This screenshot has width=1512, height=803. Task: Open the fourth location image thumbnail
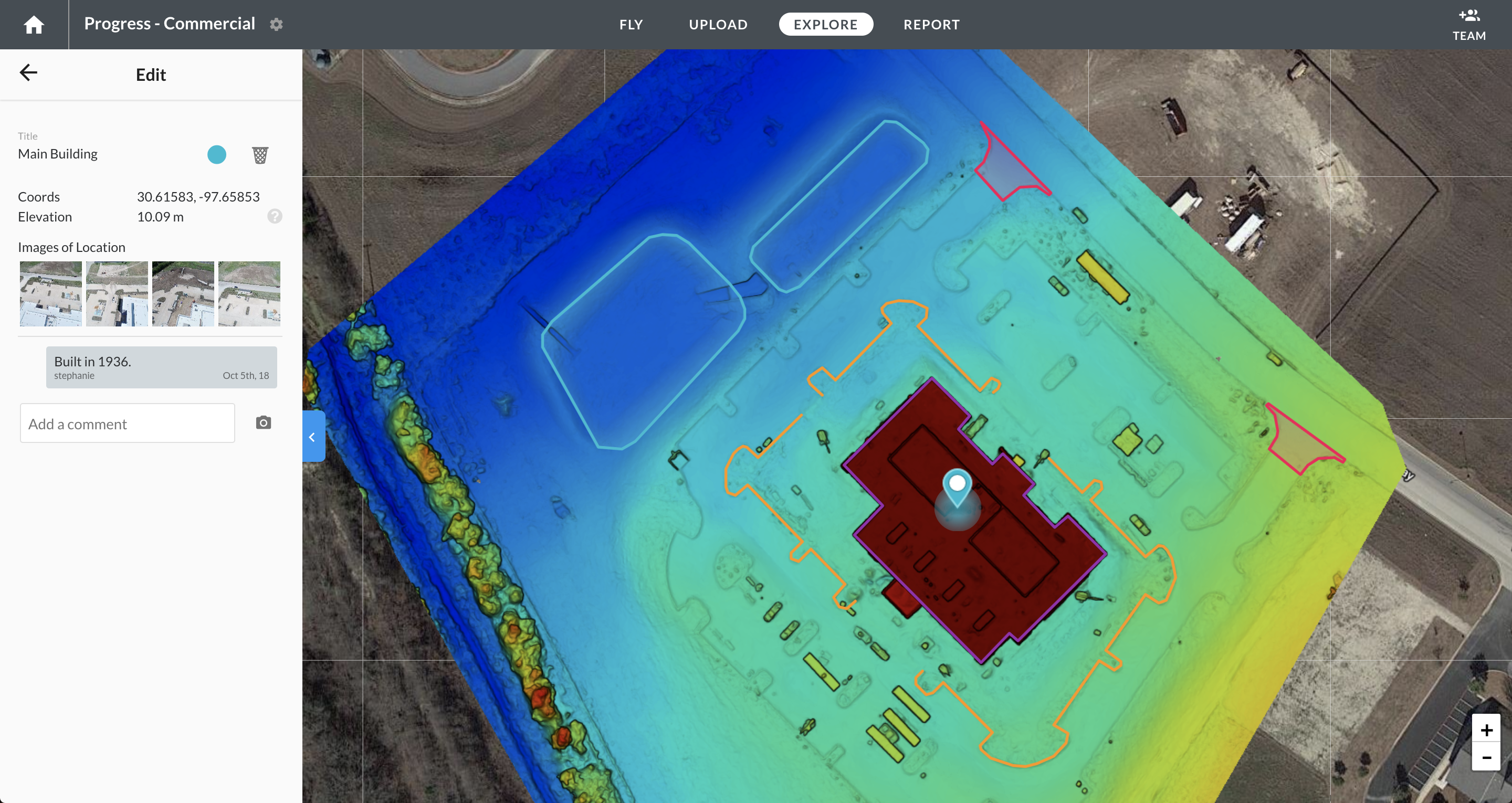tap(249, 293)
